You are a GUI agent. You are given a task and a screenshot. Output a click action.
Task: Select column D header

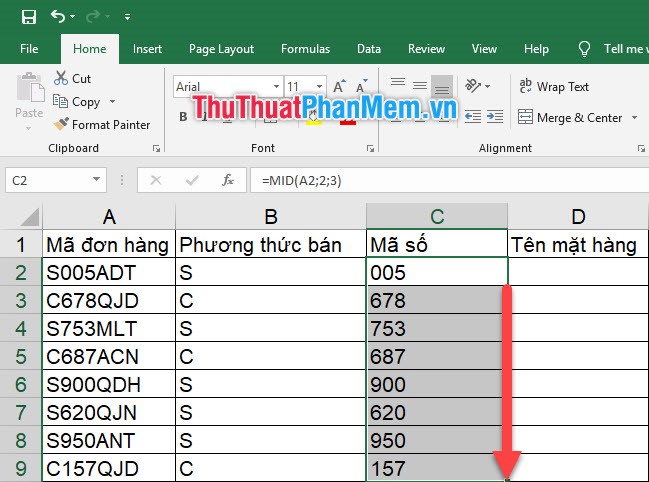578,216
